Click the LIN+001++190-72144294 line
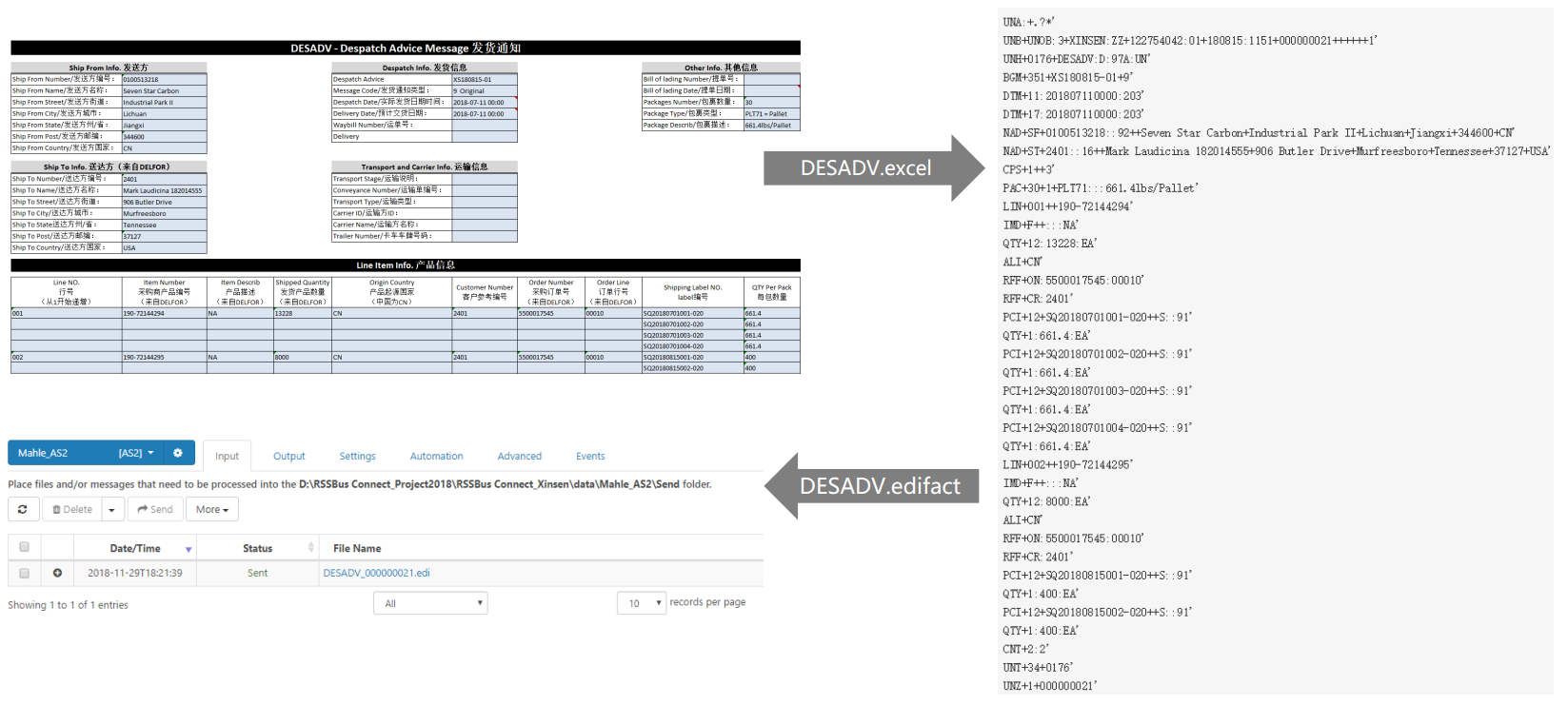 [x=1067, y=206]
